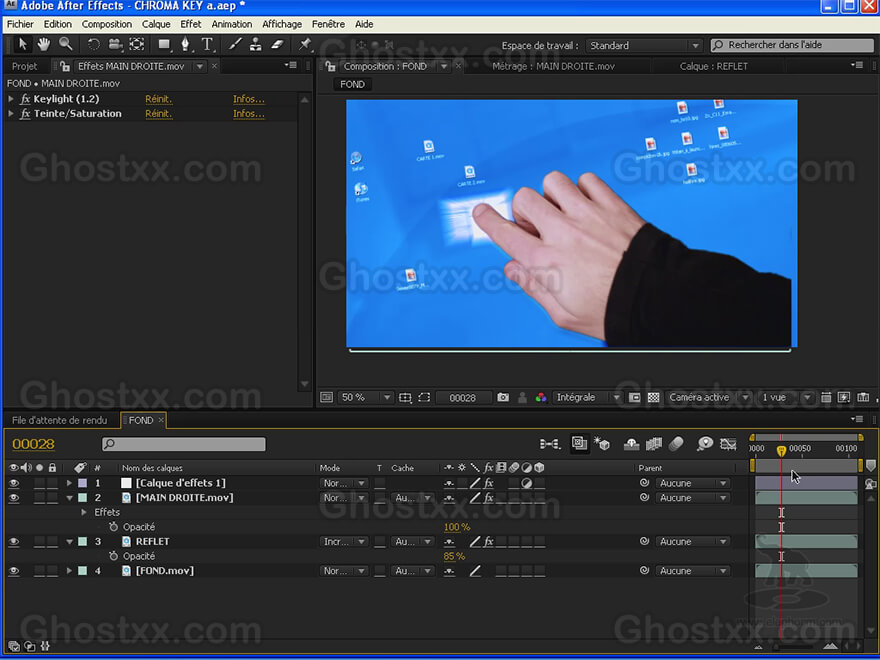The image size is (880, 660).
Task: Click the 00028 timeline timecode
Action: click(x=34, y=444)
